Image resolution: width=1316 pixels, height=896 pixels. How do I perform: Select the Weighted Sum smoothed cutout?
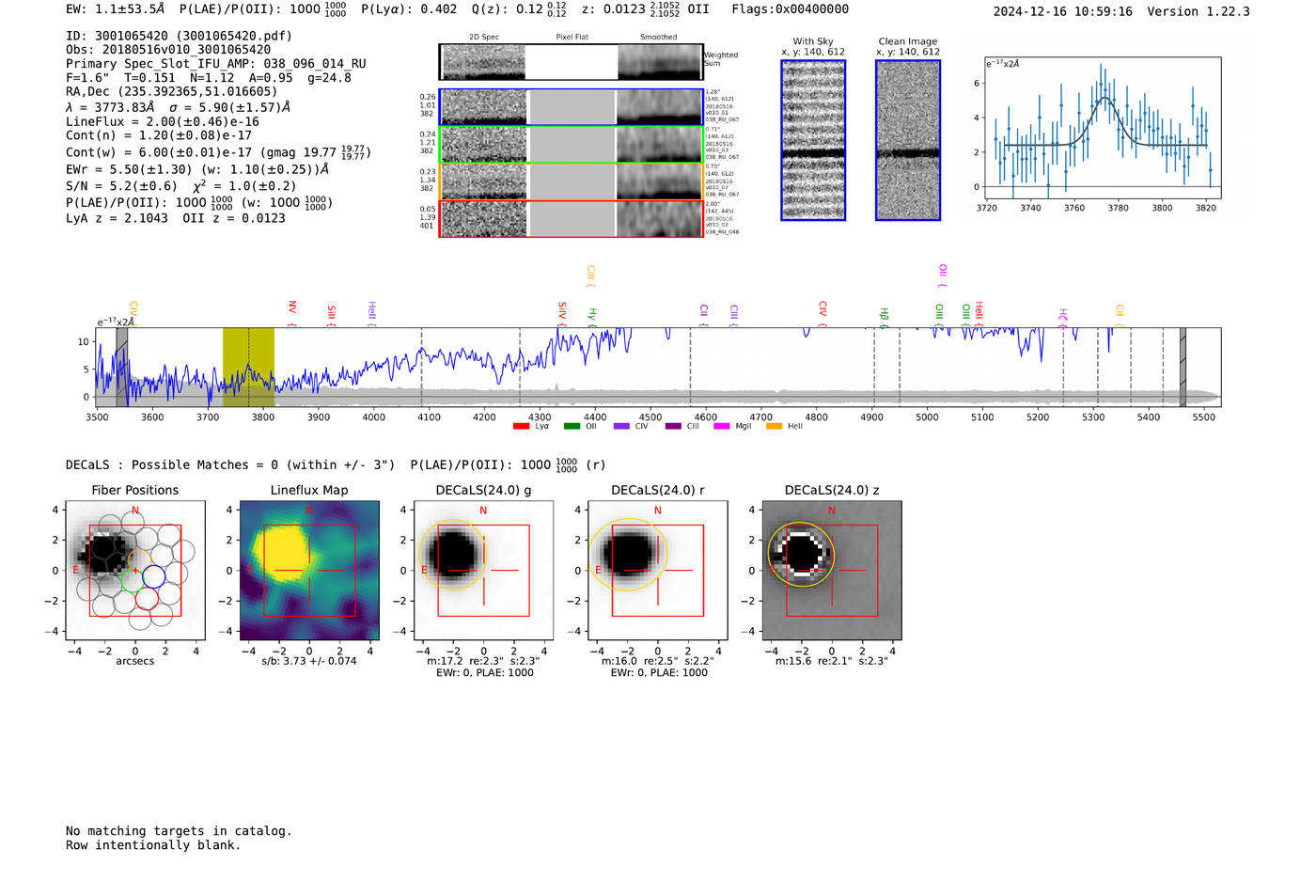660,62
